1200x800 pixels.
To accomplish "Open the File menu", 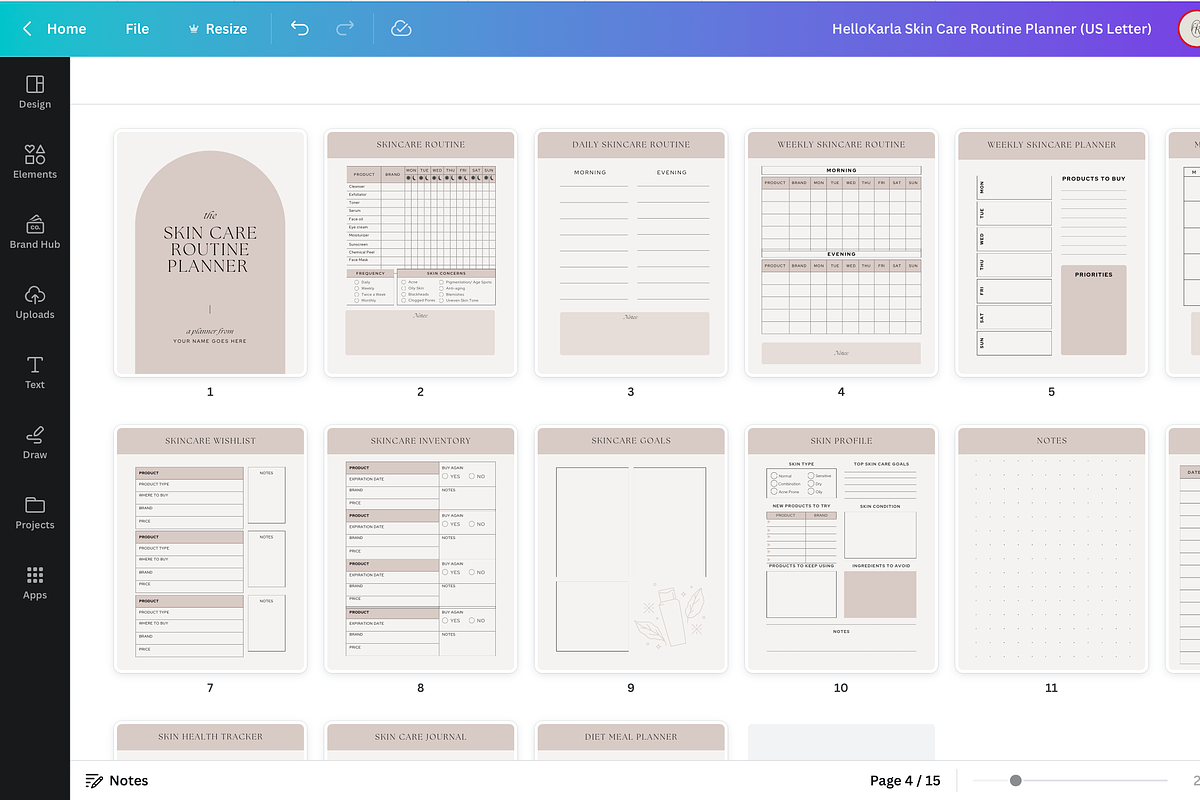I will click(x=137, y=28).
